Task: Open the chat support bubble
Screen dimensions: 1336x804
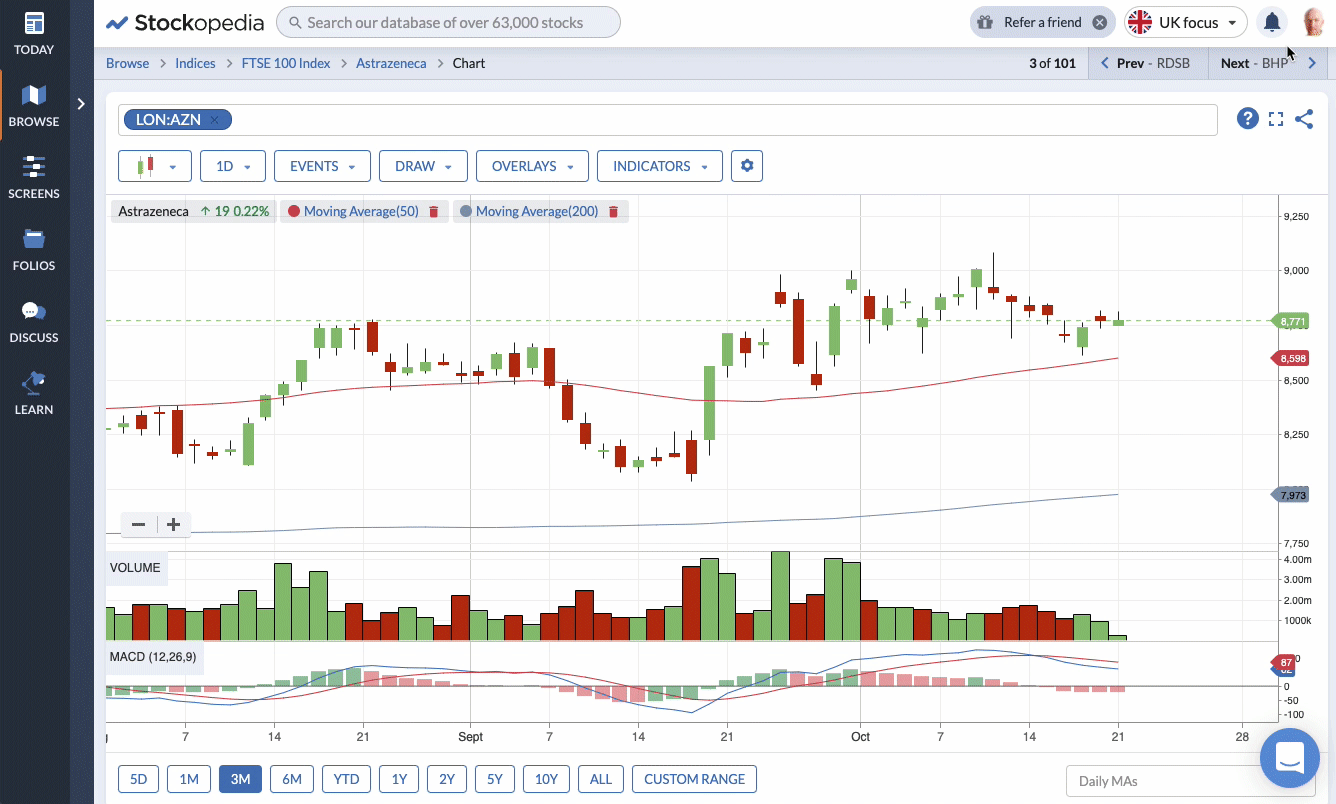Action: click(x=1290, y=758)
